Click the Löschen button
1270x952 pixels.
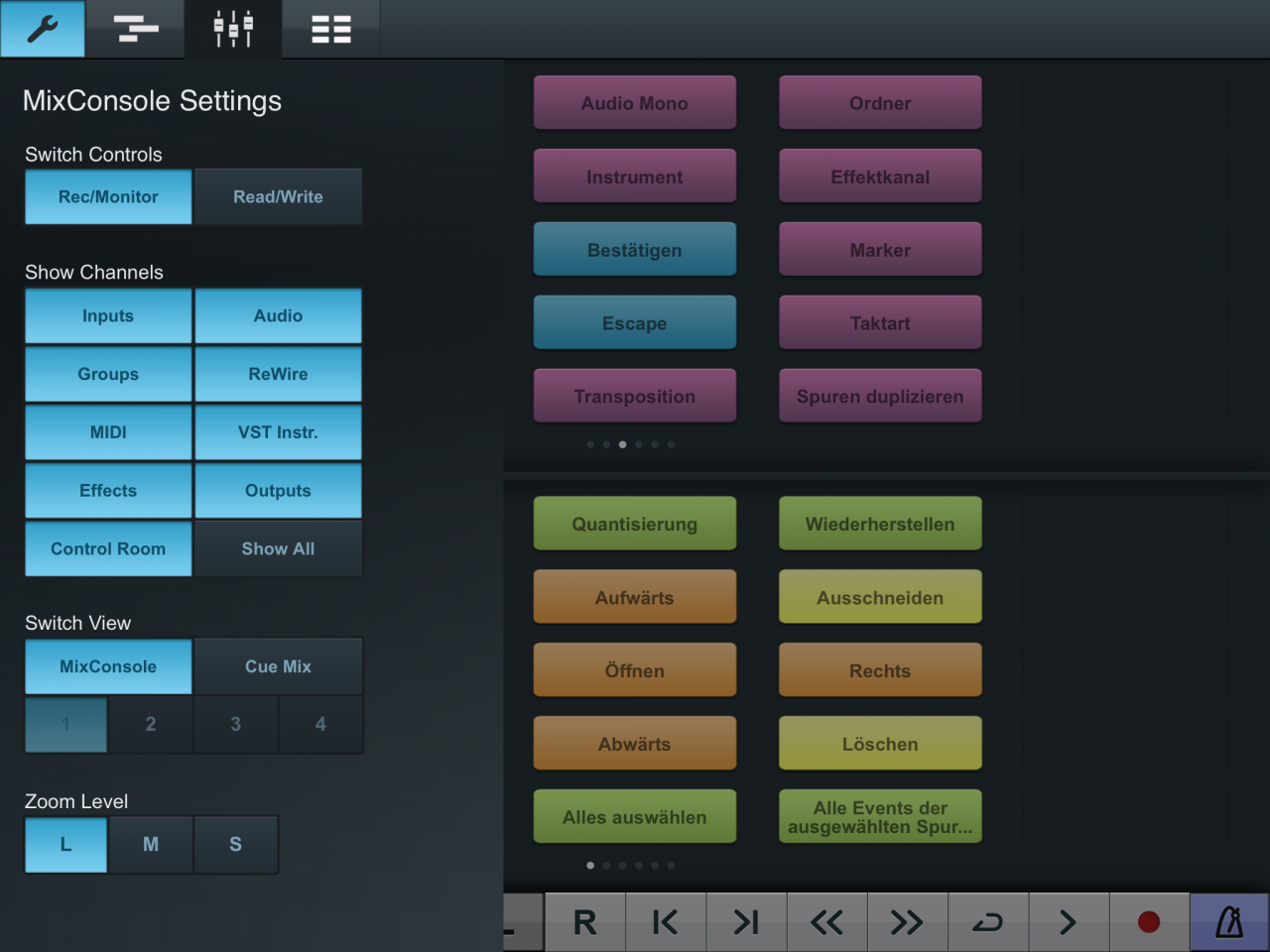click(x=880, y=744)
